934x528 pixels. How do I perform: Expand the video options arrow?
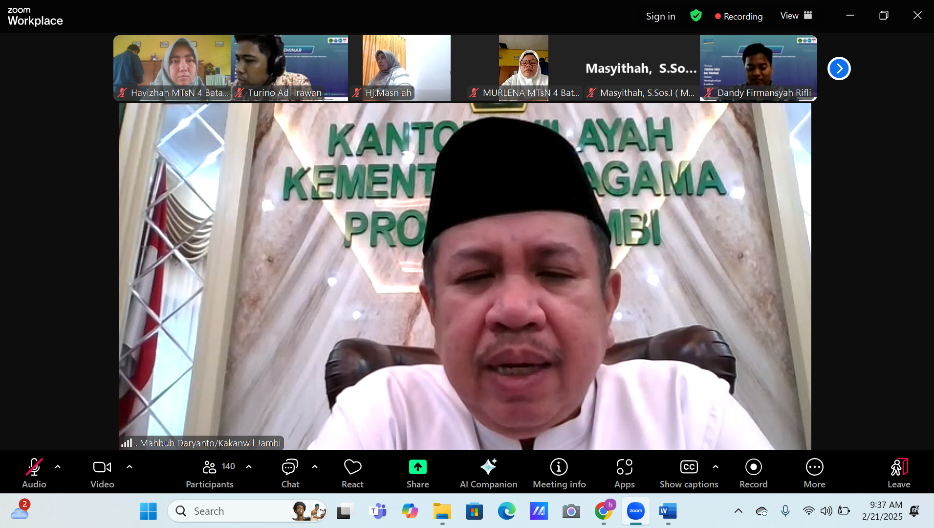129,467
